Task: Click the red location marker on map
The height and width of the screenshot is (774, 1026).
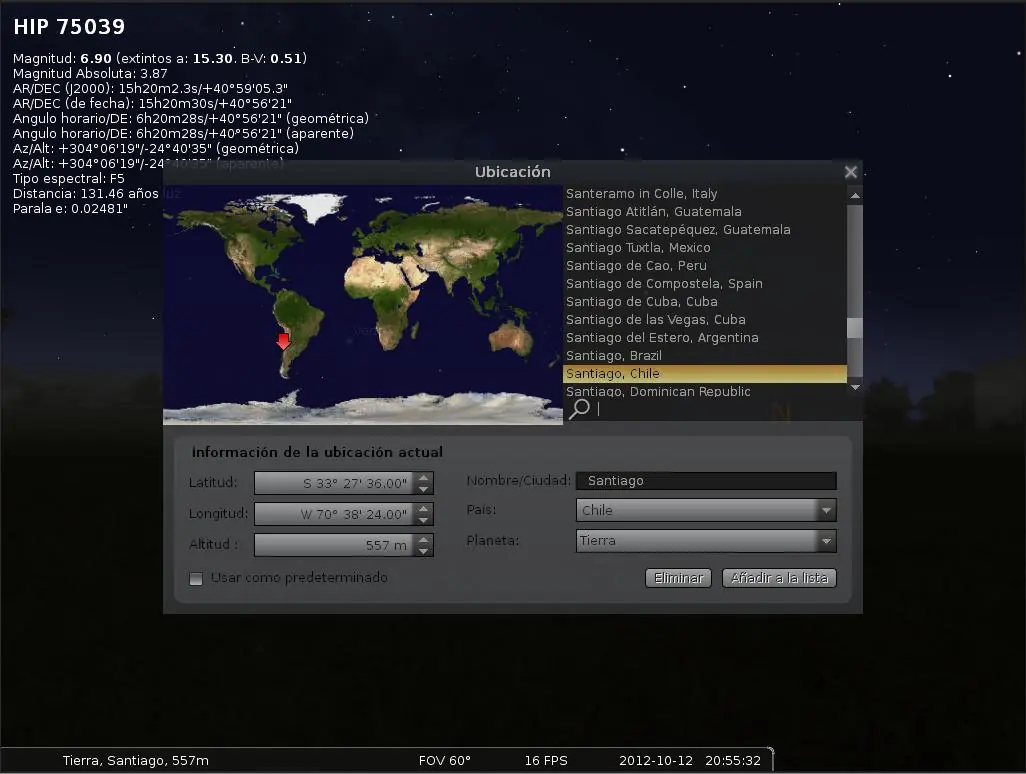Action: (x=283, y=341)
